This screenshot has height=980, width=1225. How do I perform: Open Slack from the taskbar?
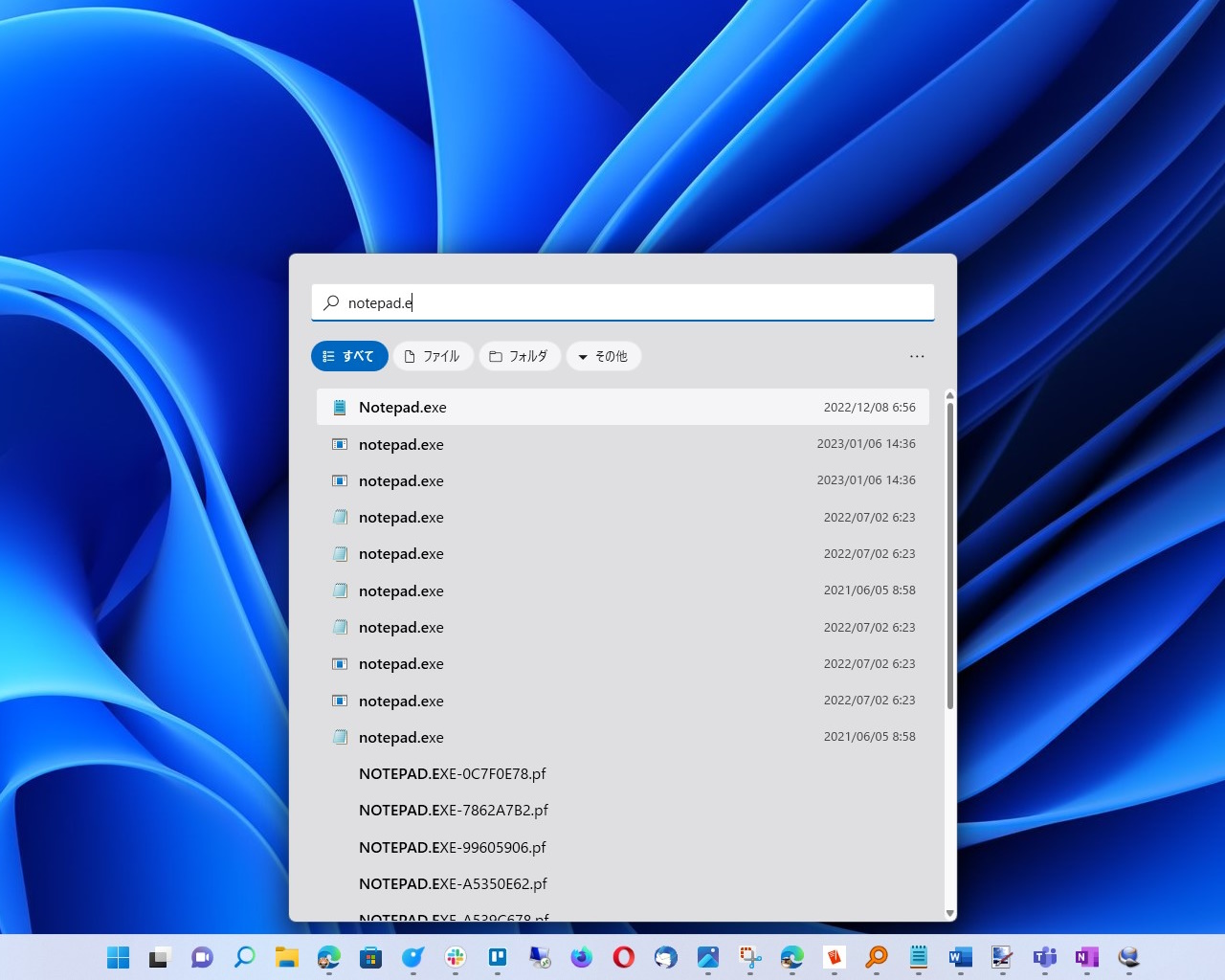pyautogui.click(x=456, y=957)
